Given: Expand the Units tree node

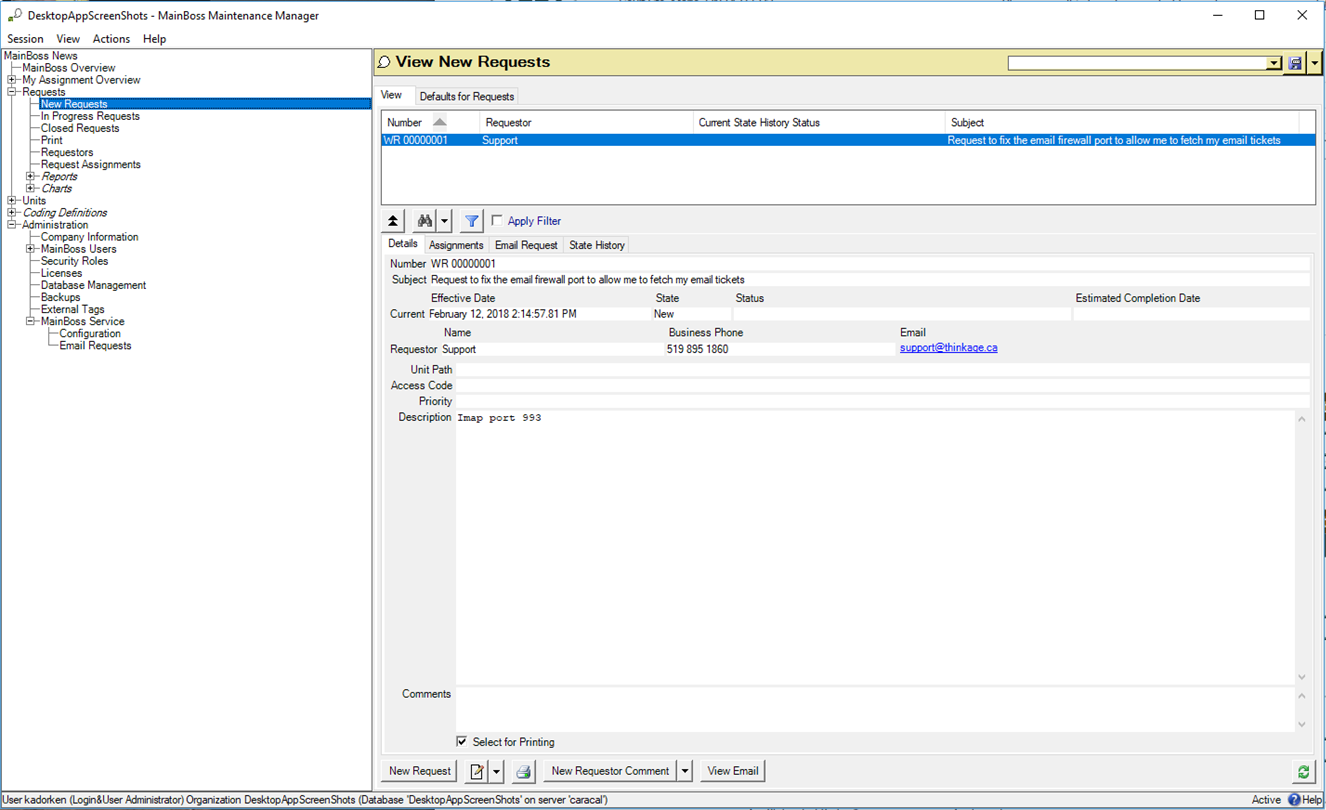Looking at the screenshot, I should 12,201.
